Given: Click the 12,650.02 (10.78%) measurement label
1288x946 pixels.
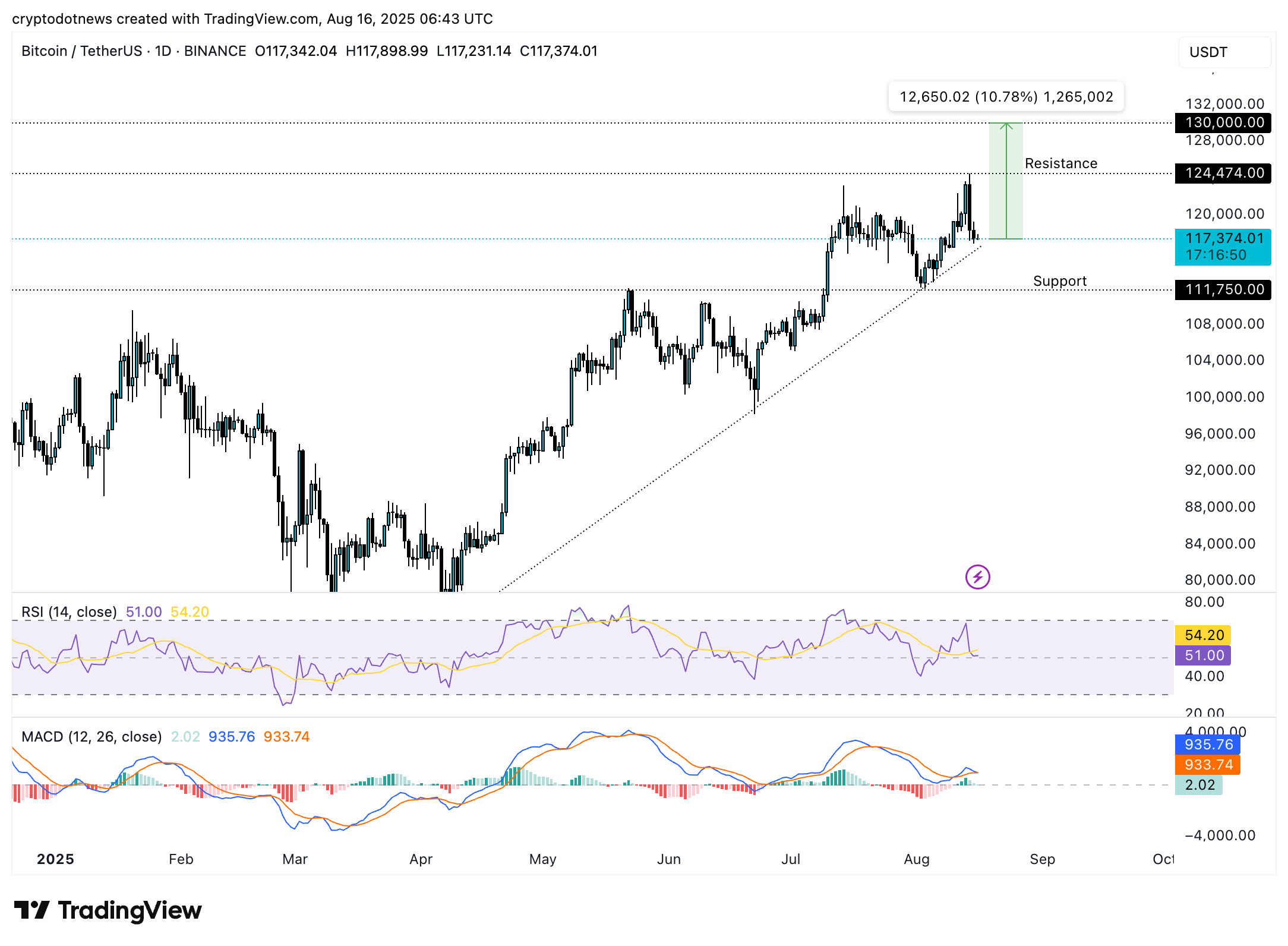Looking at the screenshot, I should 1005,96.
